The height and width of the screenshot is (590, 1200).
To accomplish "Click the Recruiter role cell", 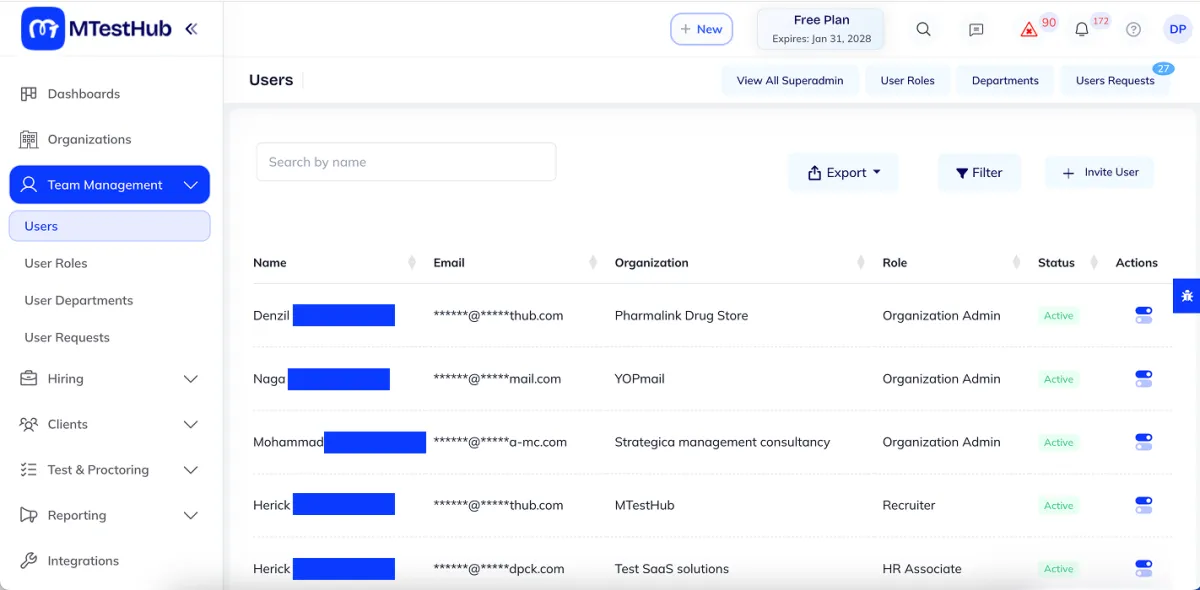I will tap(909, 505).
